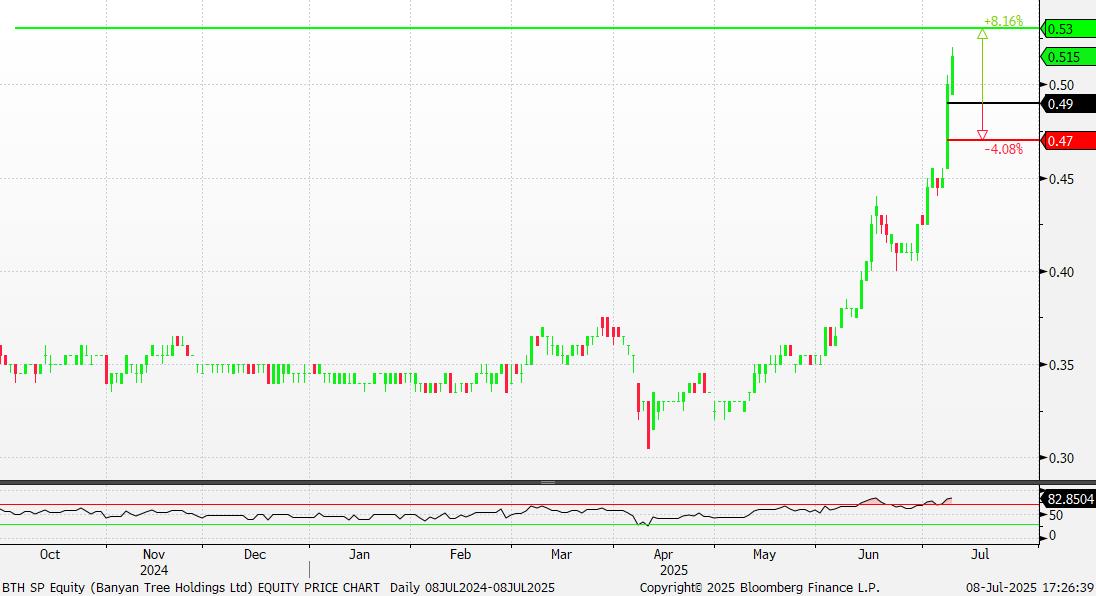Click the 50 level on RSI axis
The image size is (1096, 596).
(1055, 516)
